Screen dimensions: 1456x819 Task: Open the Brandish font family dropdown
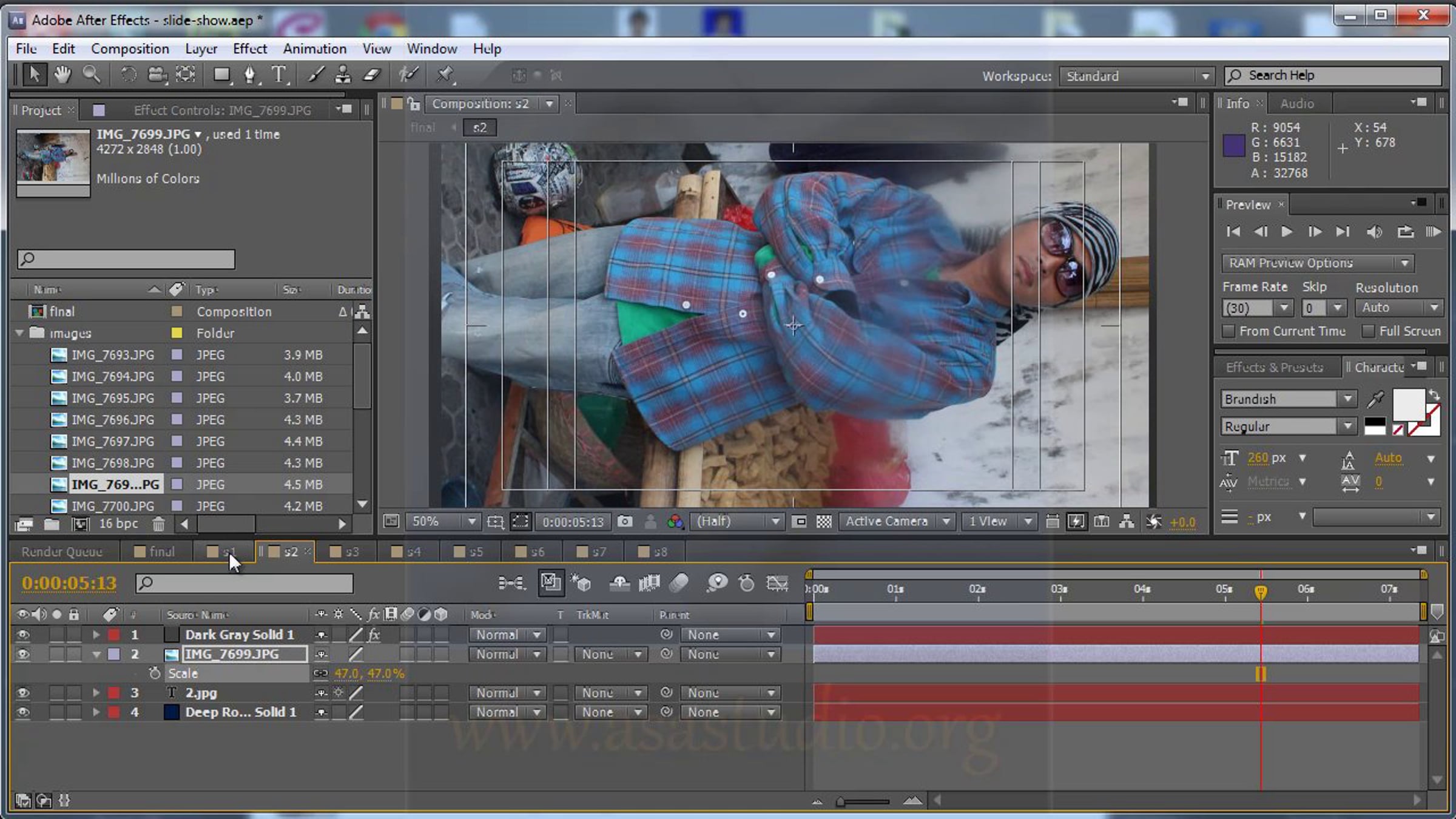tap(1347, 399)
